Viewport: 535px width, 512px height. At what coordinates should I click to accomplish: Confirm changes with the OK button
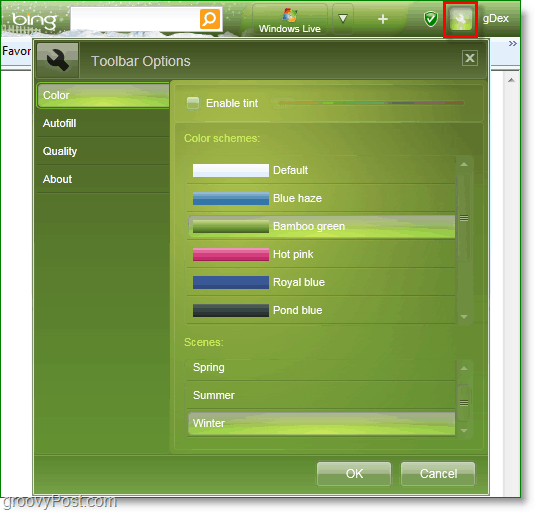354,473
